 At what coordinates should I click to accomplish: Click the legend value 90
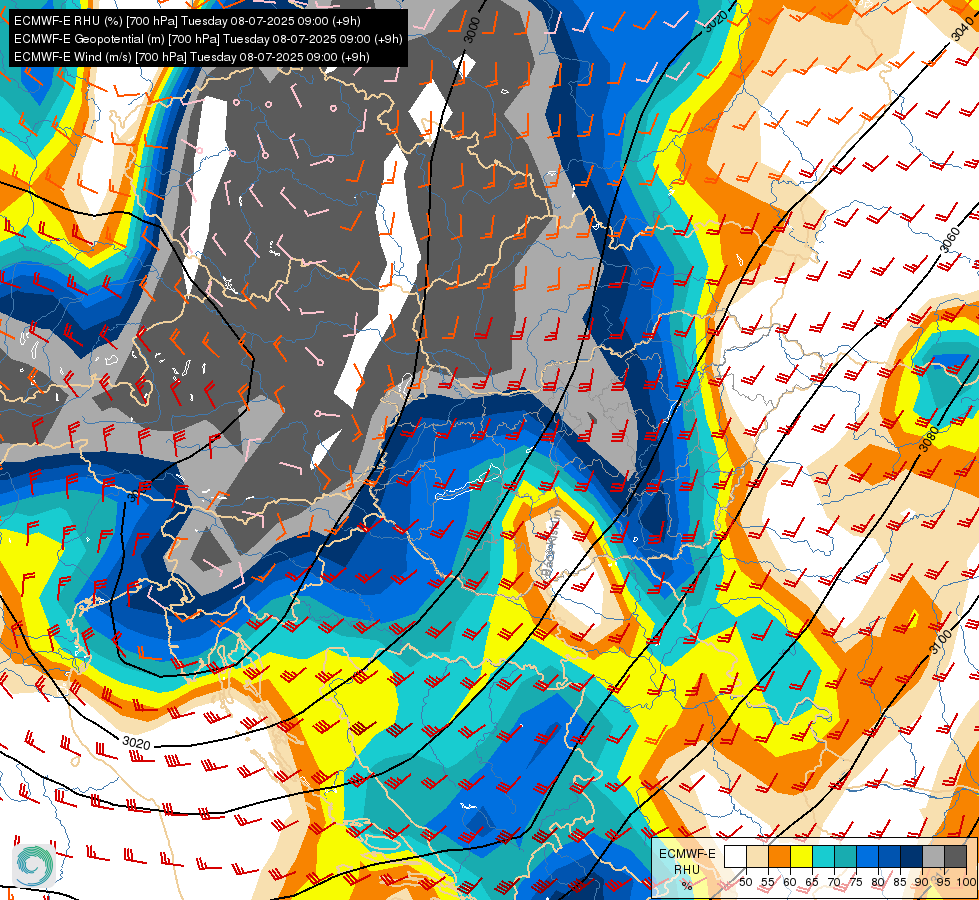click(x=922, y=882)
